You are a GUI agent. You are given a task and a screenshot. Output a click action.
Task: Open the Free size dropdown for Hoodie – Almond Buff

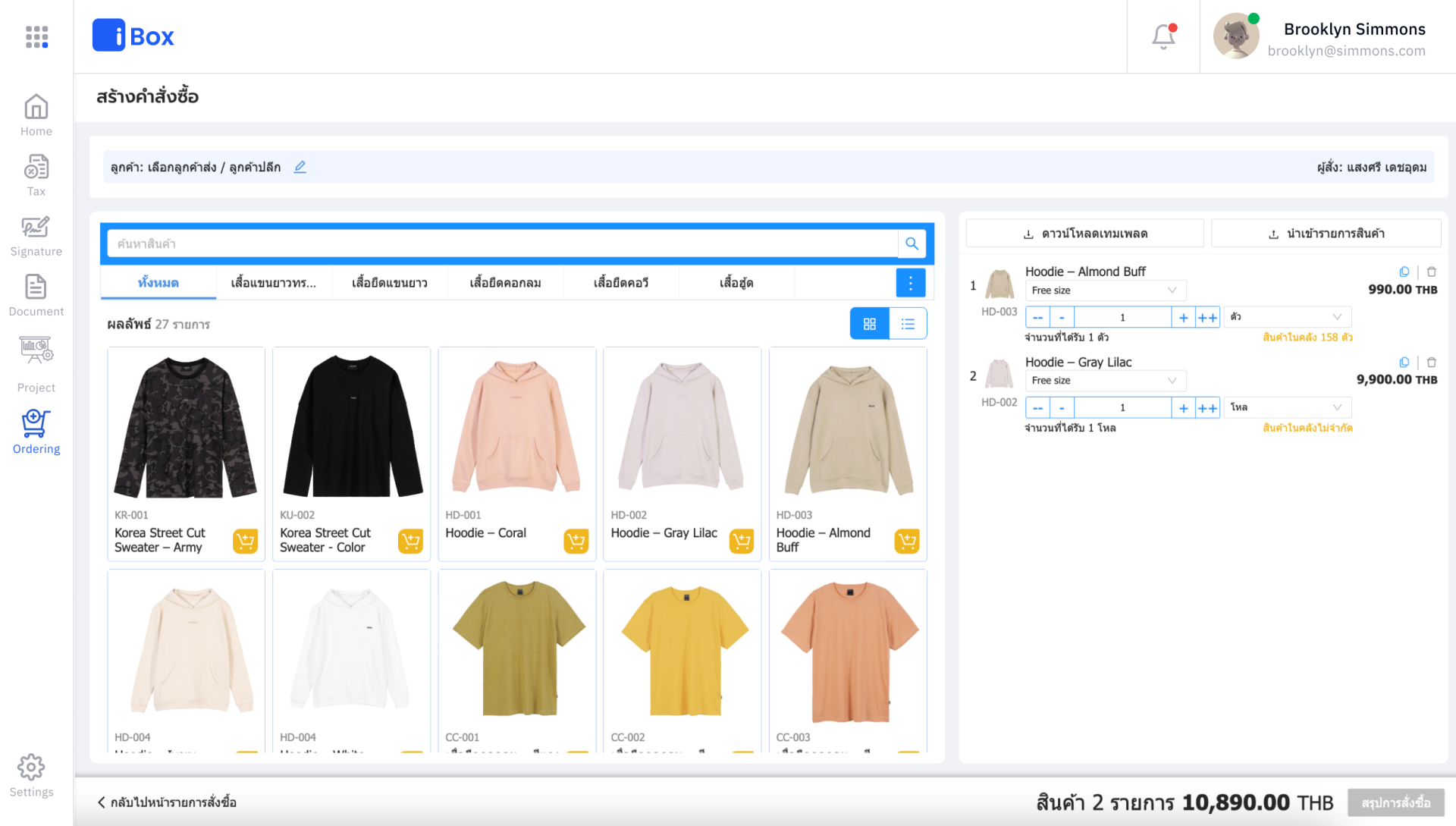(1105, 290)
